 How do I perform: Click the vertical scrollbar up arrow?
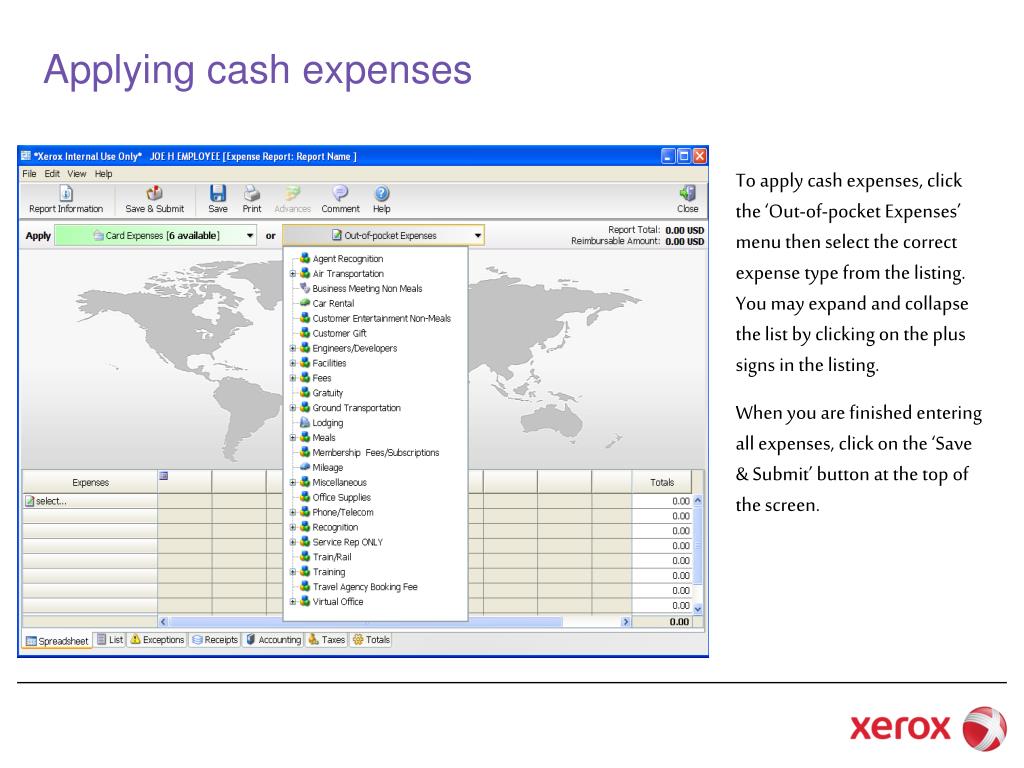pyautogui.click(x=697, y=501)
